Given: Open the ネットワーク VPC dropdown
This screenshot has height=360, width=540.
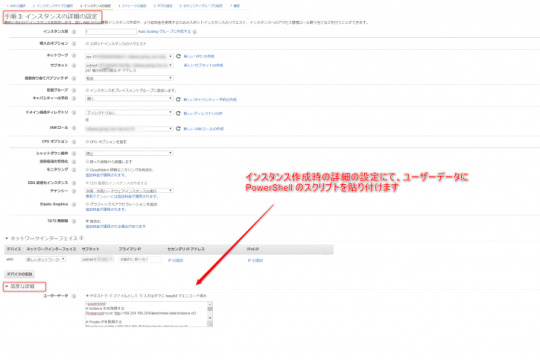Looking at the screenshot, I should click(129, 56).
